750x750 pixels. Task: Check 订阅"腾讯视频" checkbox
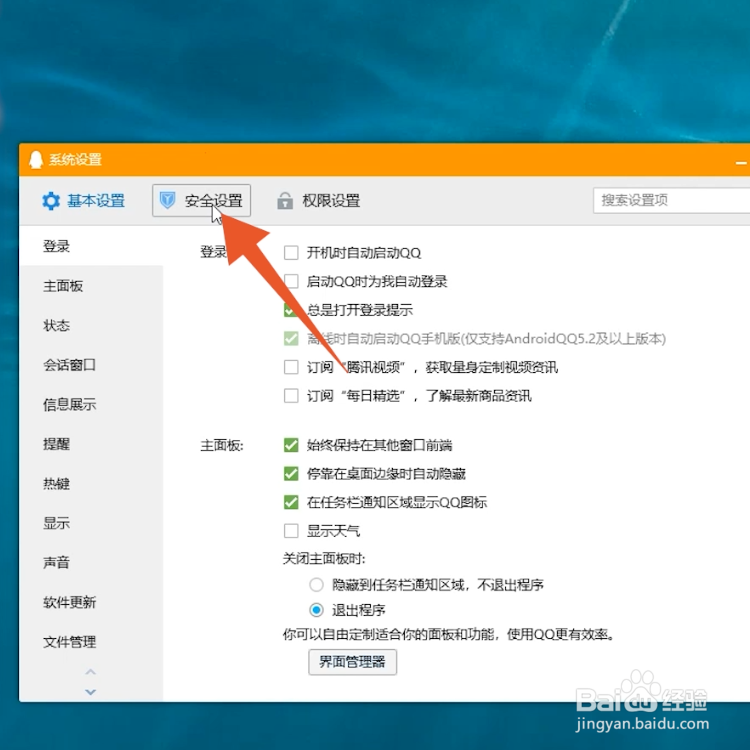coord(291,367)
